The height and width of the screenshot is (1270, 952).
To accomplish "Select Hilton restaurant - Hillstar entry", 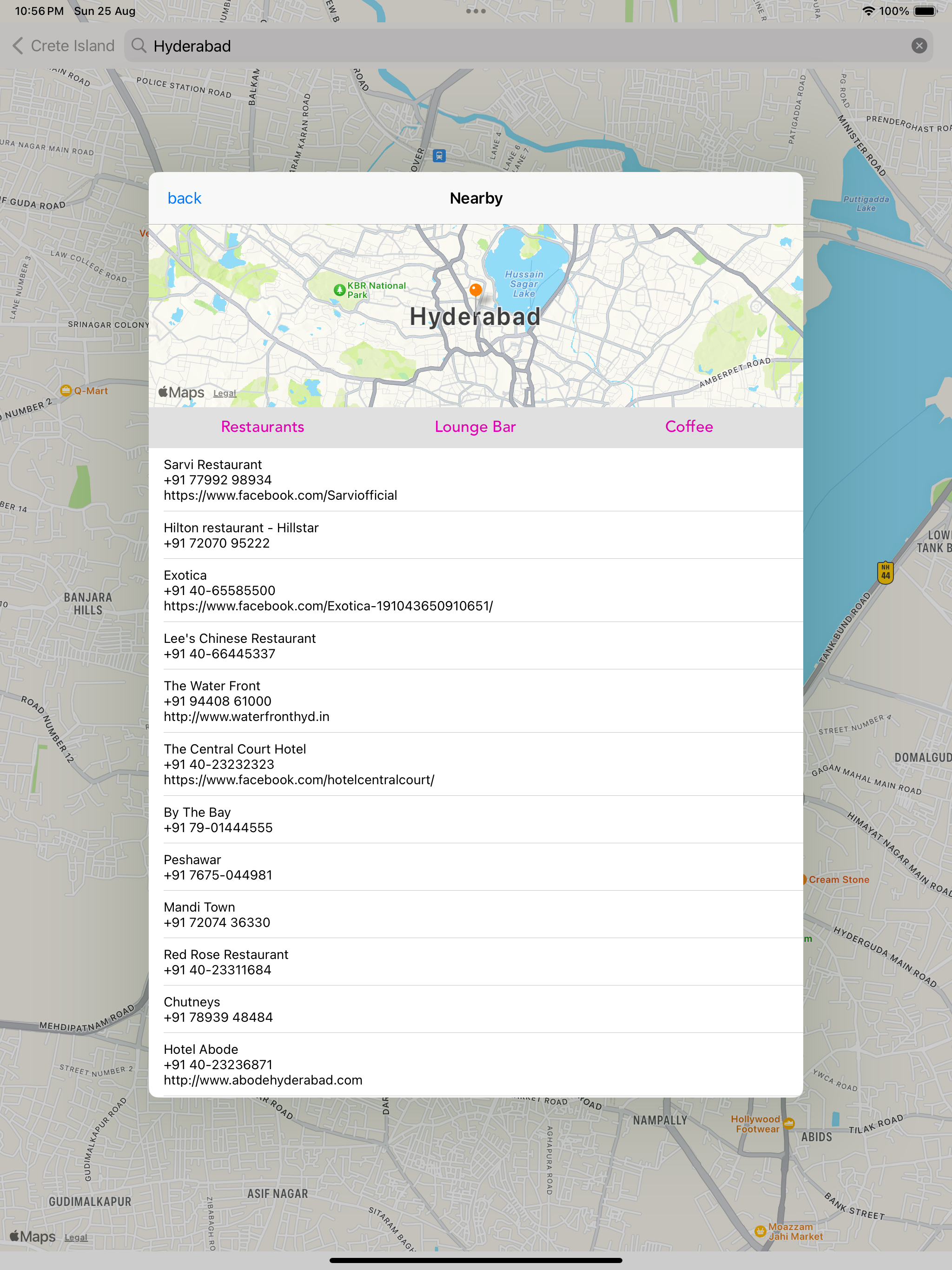I will [x=476, y=535].
